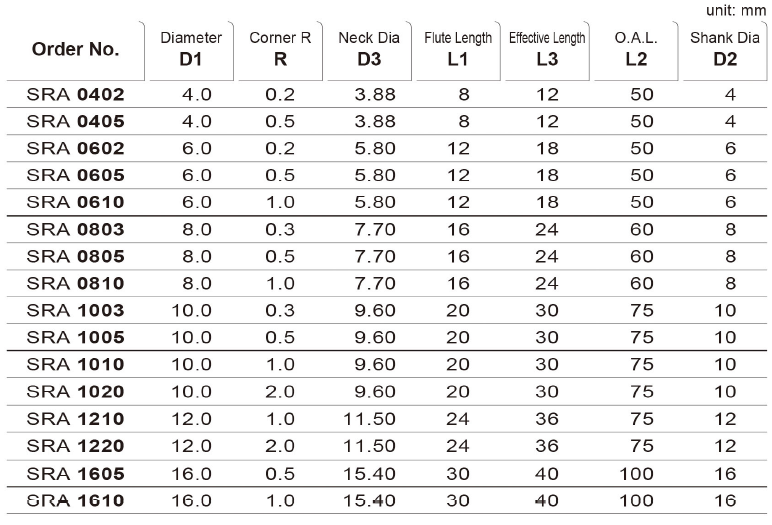Select order number SRA 0810
The width and height of the screenshot is (772, 525).
75,284
